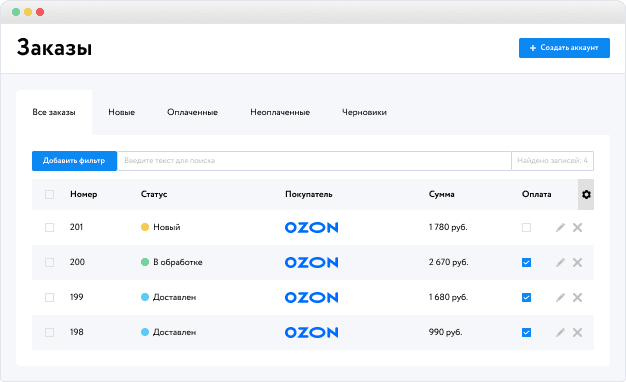Image resolution: width=626 pixels, height=382 pixels.
Task: Sort by the Сумма column header
Action: pos(442,194)
